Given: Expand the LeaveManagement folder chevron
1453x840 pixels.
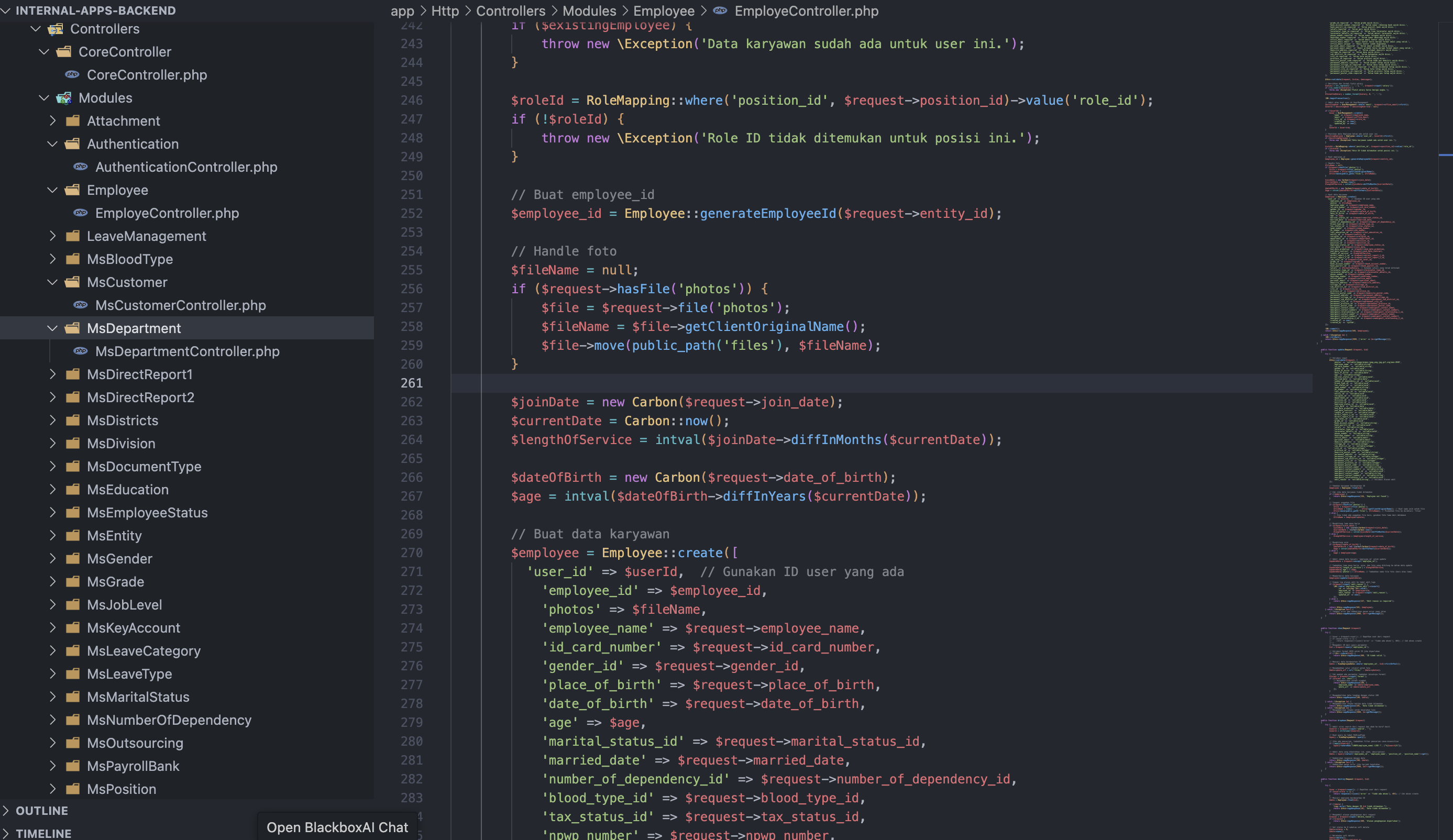Looking at the screenshot, I should pos(52,236).
